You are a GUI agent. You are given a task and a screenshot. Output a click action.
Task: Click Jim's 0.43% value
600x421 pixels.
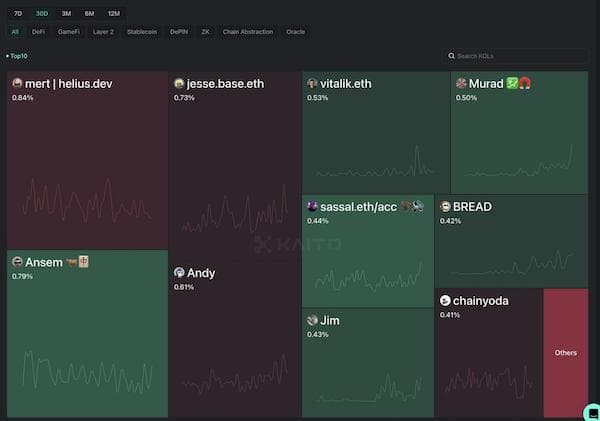click(x=318, y=335)
